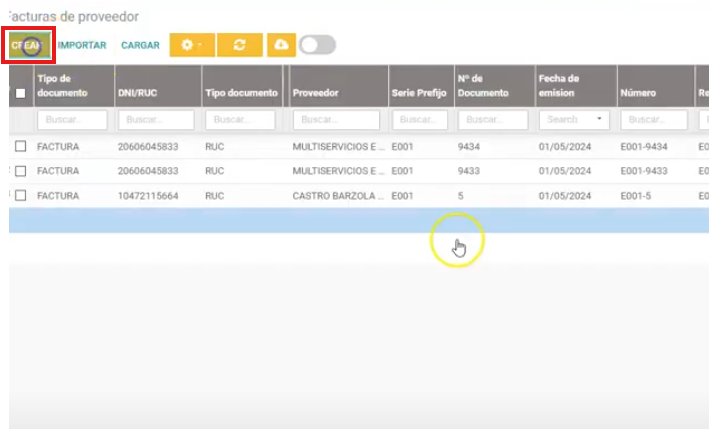
Task: Toggle the switch next to the cloud button
Action: [x=317, y=45]
